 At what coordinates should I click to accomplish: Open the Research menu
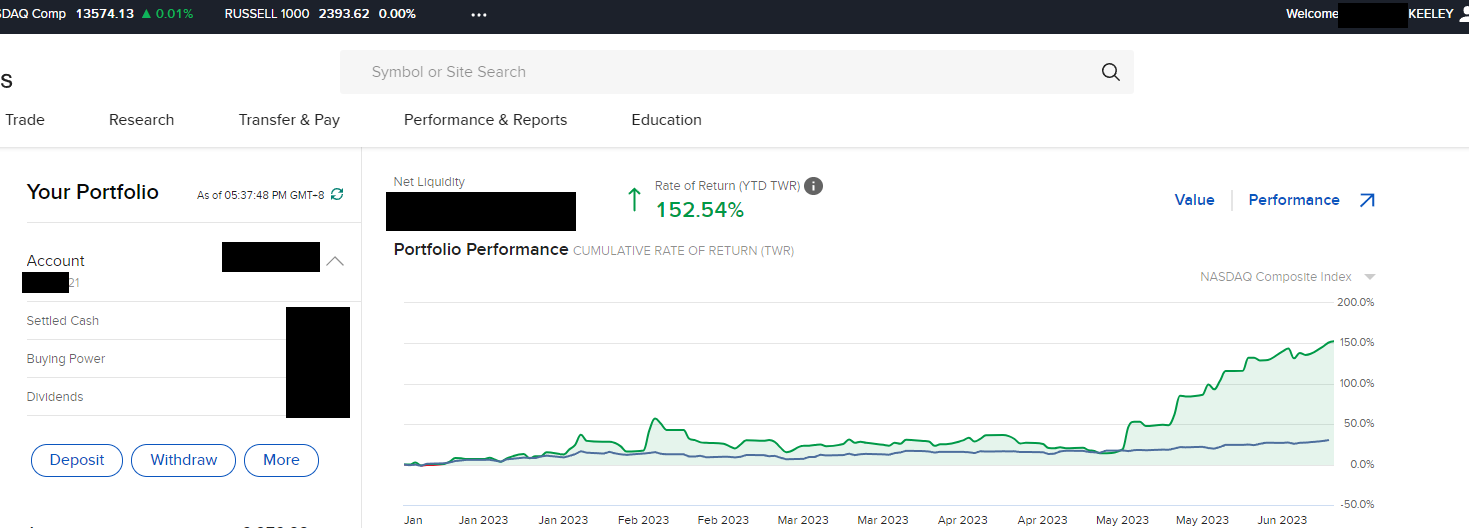click(141, 120)
